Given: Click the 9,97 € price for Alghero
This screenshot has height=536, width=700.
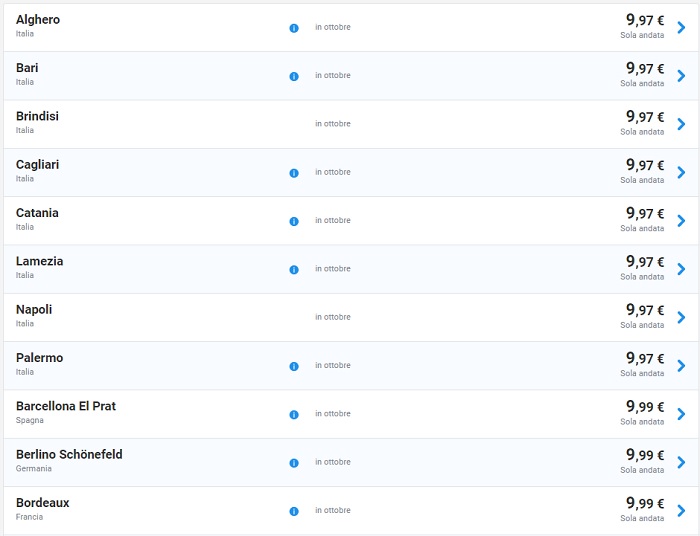Looking at the screenshot, I should click(x=645, y=20).
